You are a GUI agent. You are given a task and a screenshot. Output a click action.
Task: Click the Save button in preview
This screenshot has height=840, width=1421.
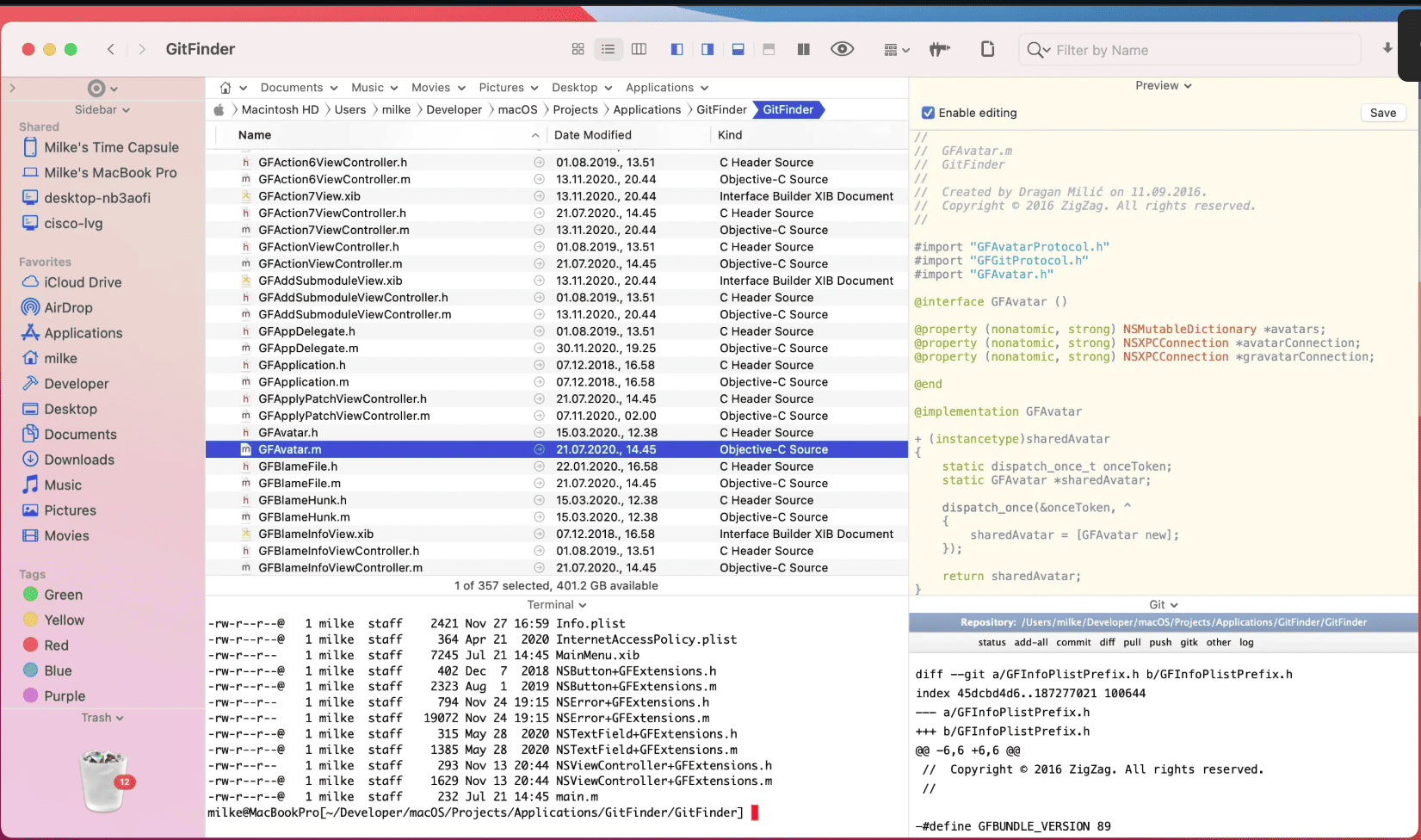point(1383,113)
